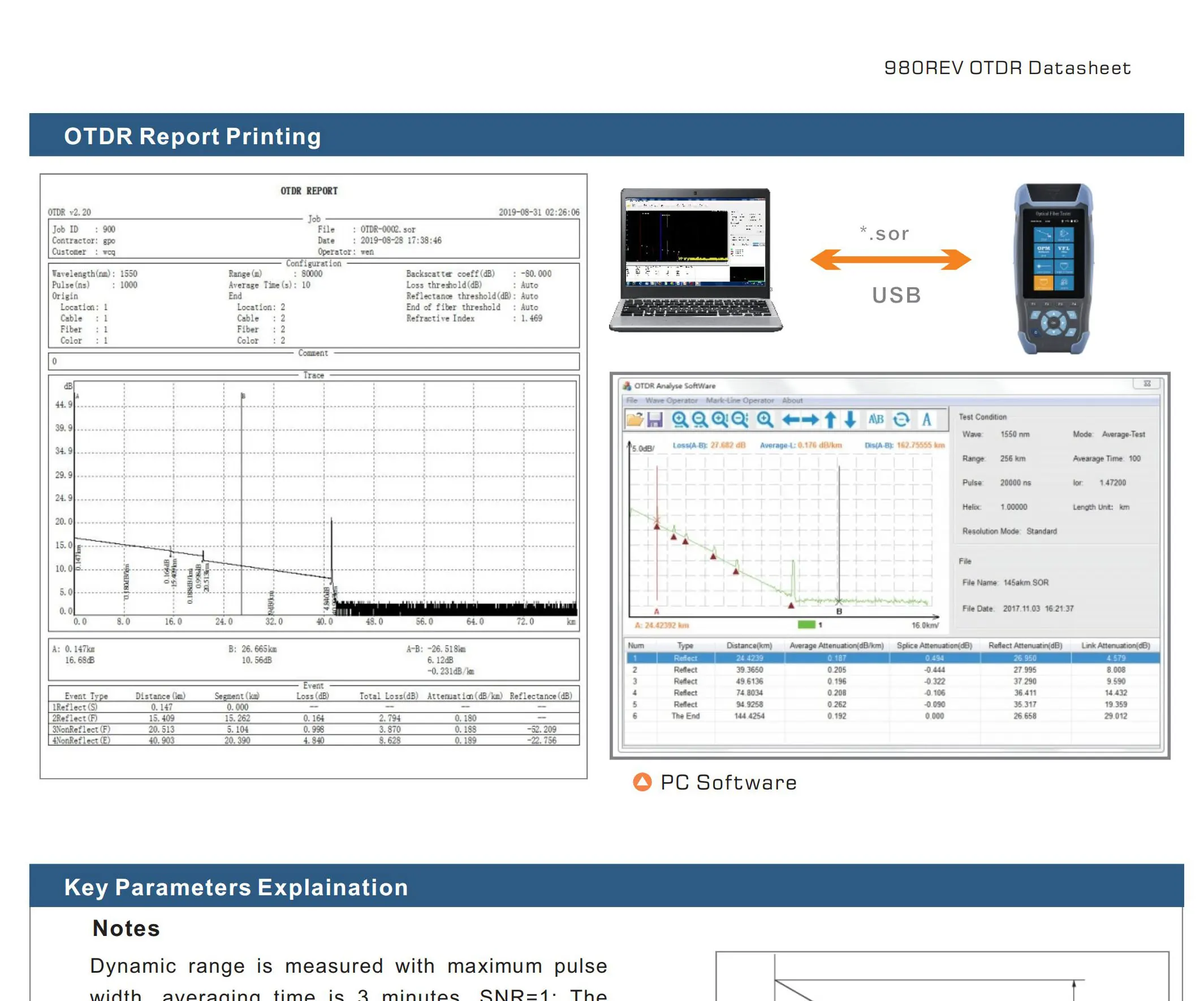Open the Wave Operator menu
Viewport: 1204px width, 1001px height.
pos(671,400)
